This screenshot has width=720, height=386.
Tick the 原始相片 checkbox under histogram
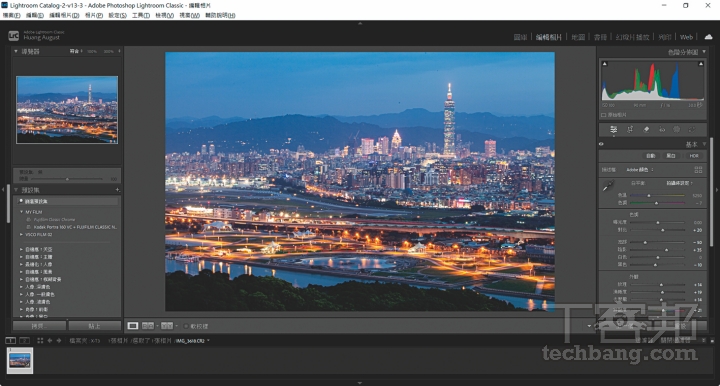603,115
